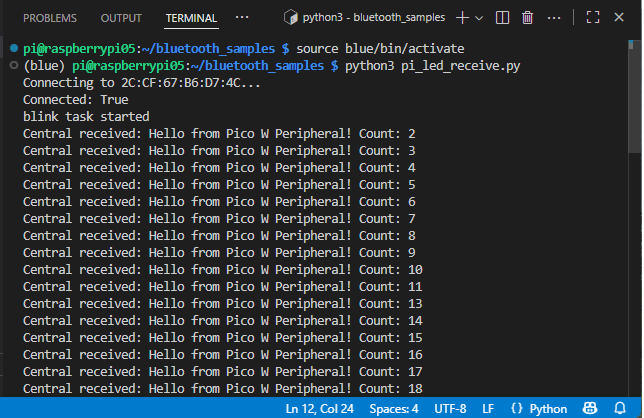Maximize the panel size
This screenshot has width=644, height=418.
point(592,18)
